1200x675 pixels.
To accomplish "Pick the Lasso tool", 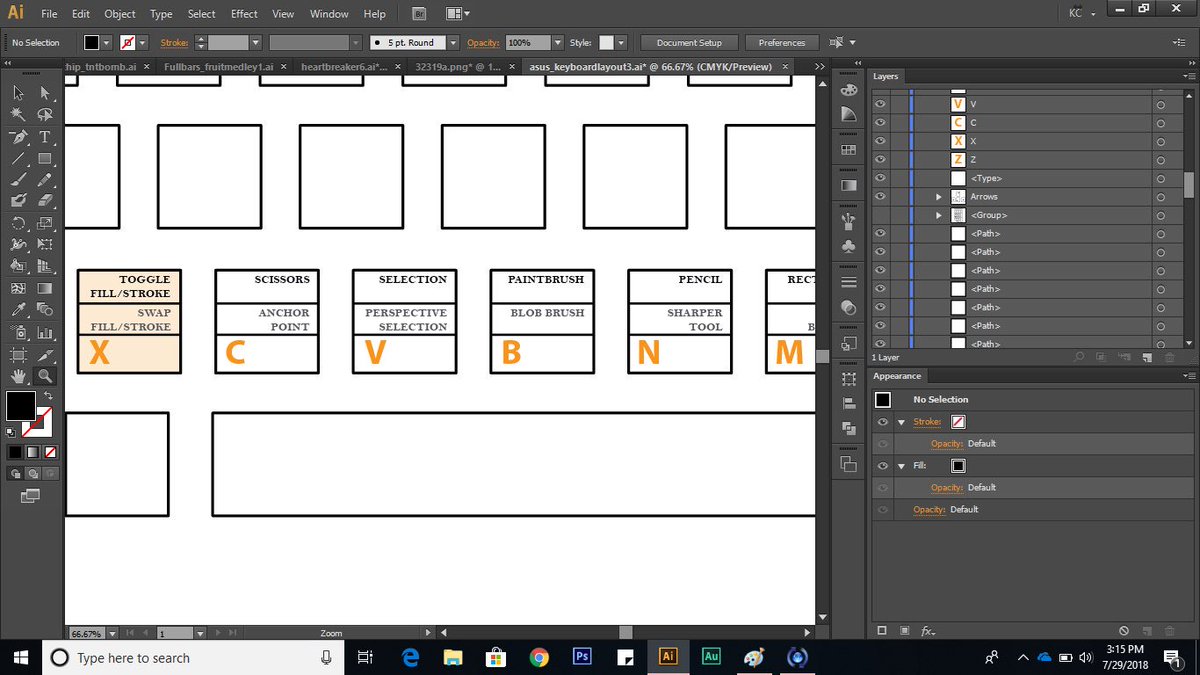I will click(x=45, y=115).
